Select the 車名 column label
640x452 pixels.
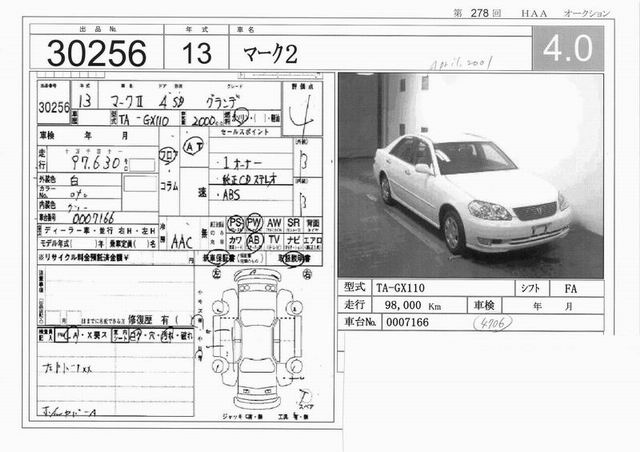[x=246, y=29]
